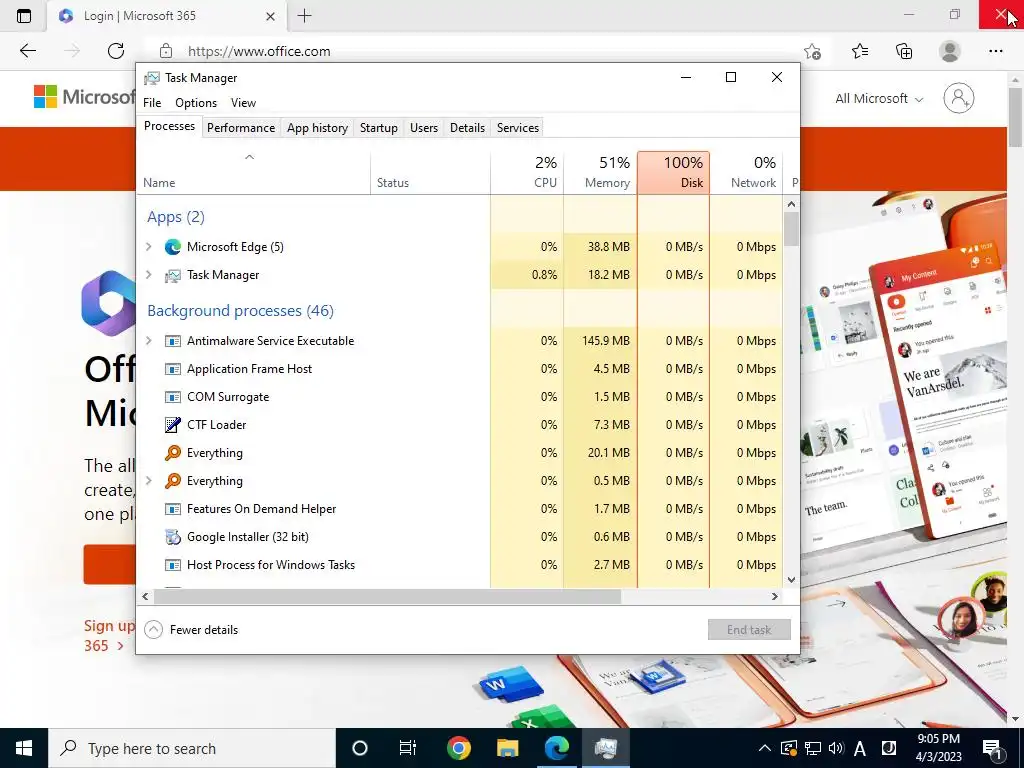The height and width of the screenshot is (768, 1024).
Task: Switch to the App history tab
Action: click(317, 128)
